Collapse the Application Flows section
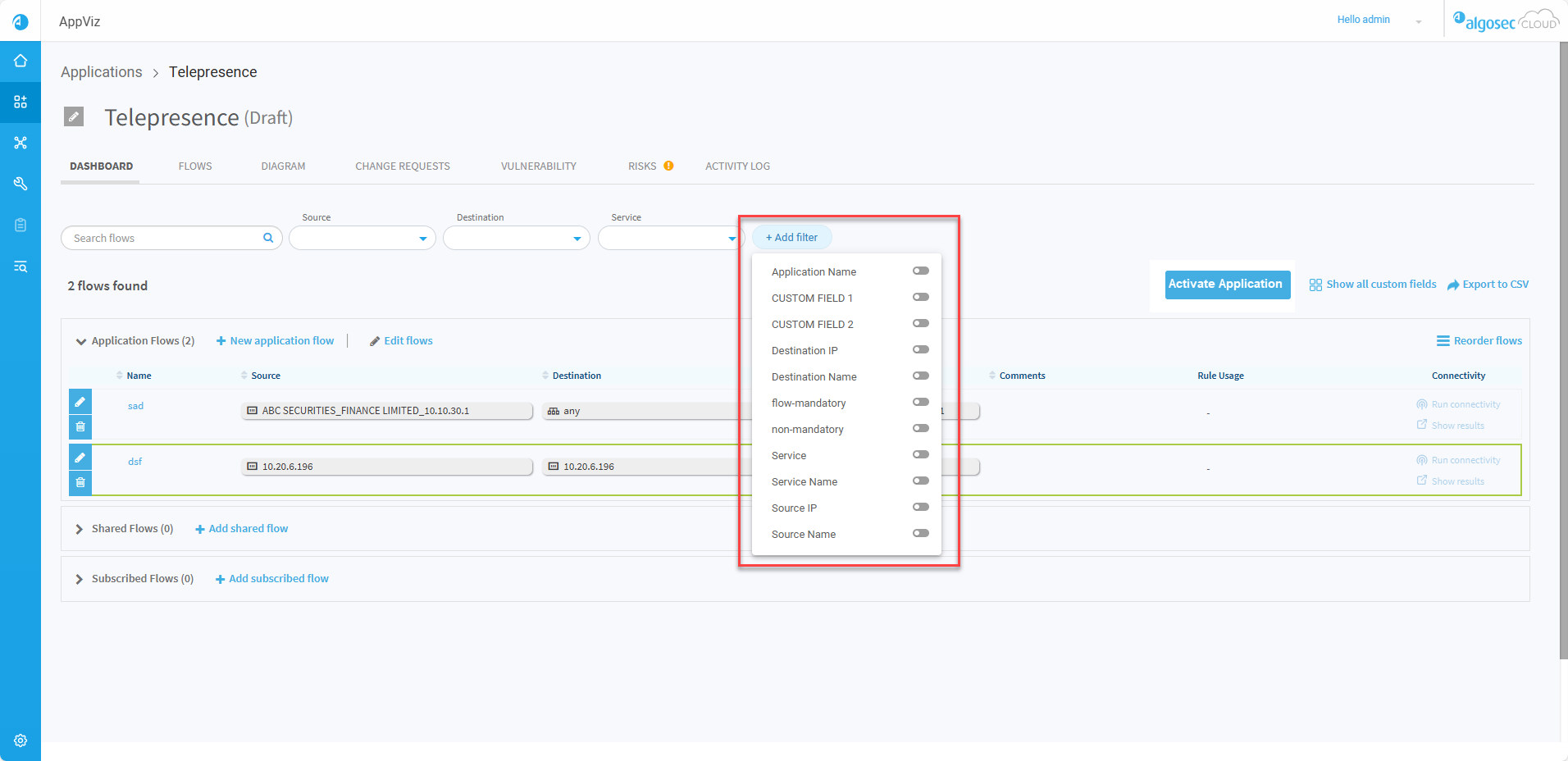Image resolution: width=1568 pixels, height=761 pixels. point(81,341)
